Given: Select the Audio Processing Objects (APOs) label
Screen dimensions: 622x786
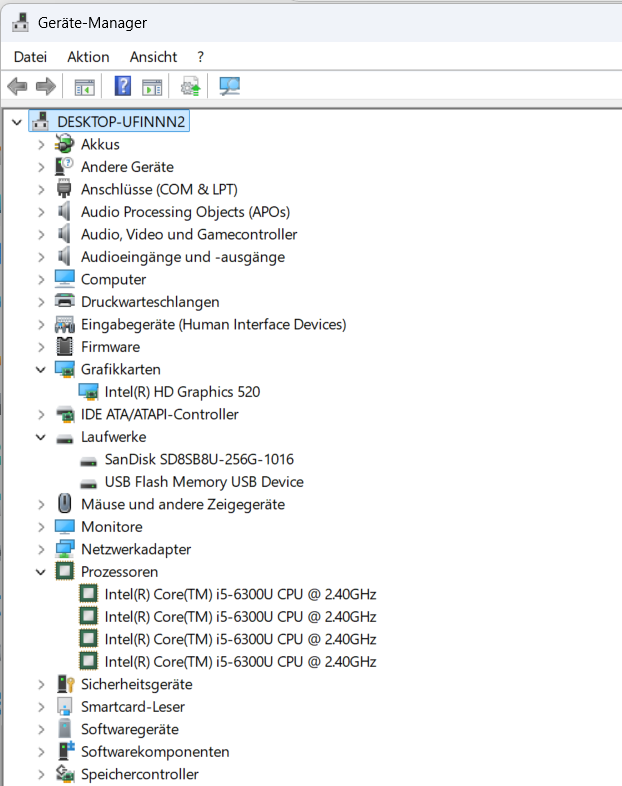Looking at the screenshot, I should click(x=185, y=213).
